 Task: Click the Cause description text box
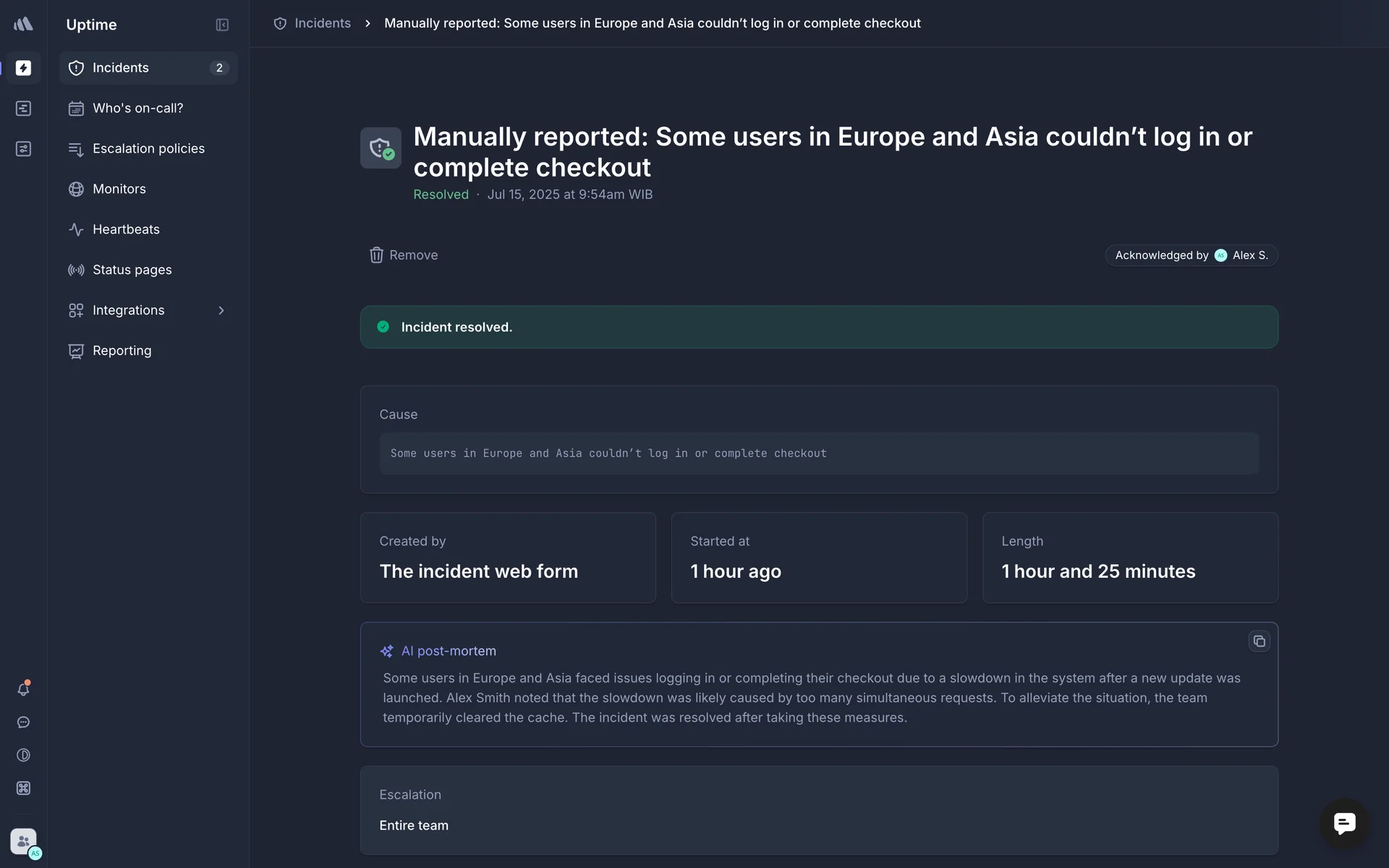click(x=818, y=454)
